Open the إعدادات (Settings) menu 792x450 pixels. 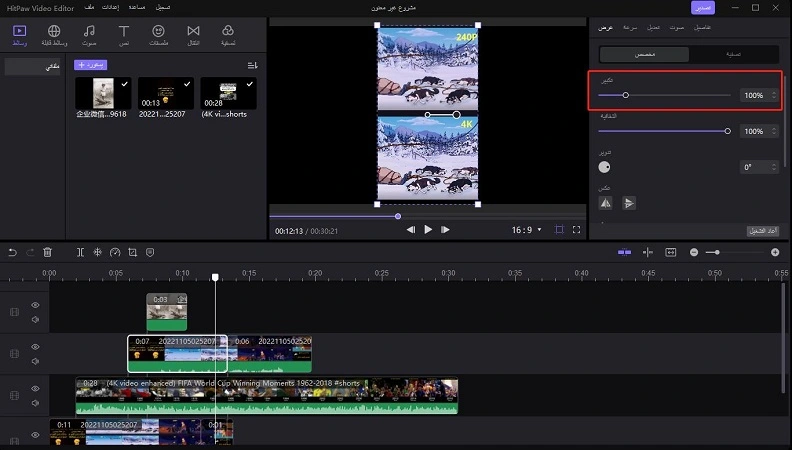click(111, 7)
